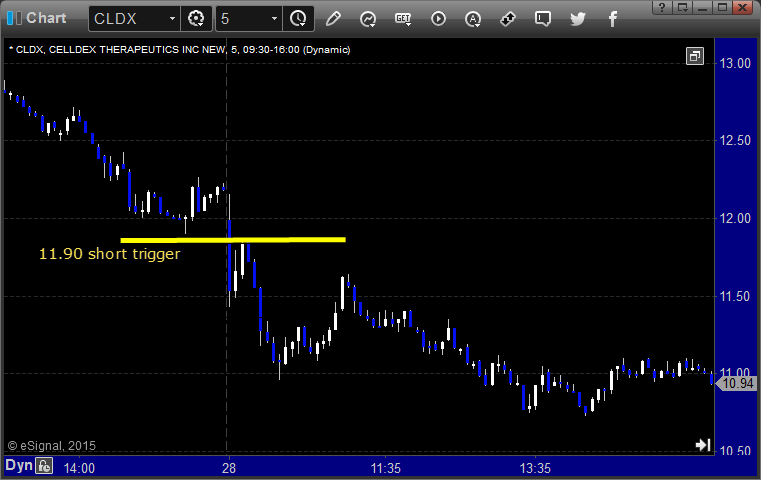
Task: Open the chat comment bubble icon
Action: 543,19
